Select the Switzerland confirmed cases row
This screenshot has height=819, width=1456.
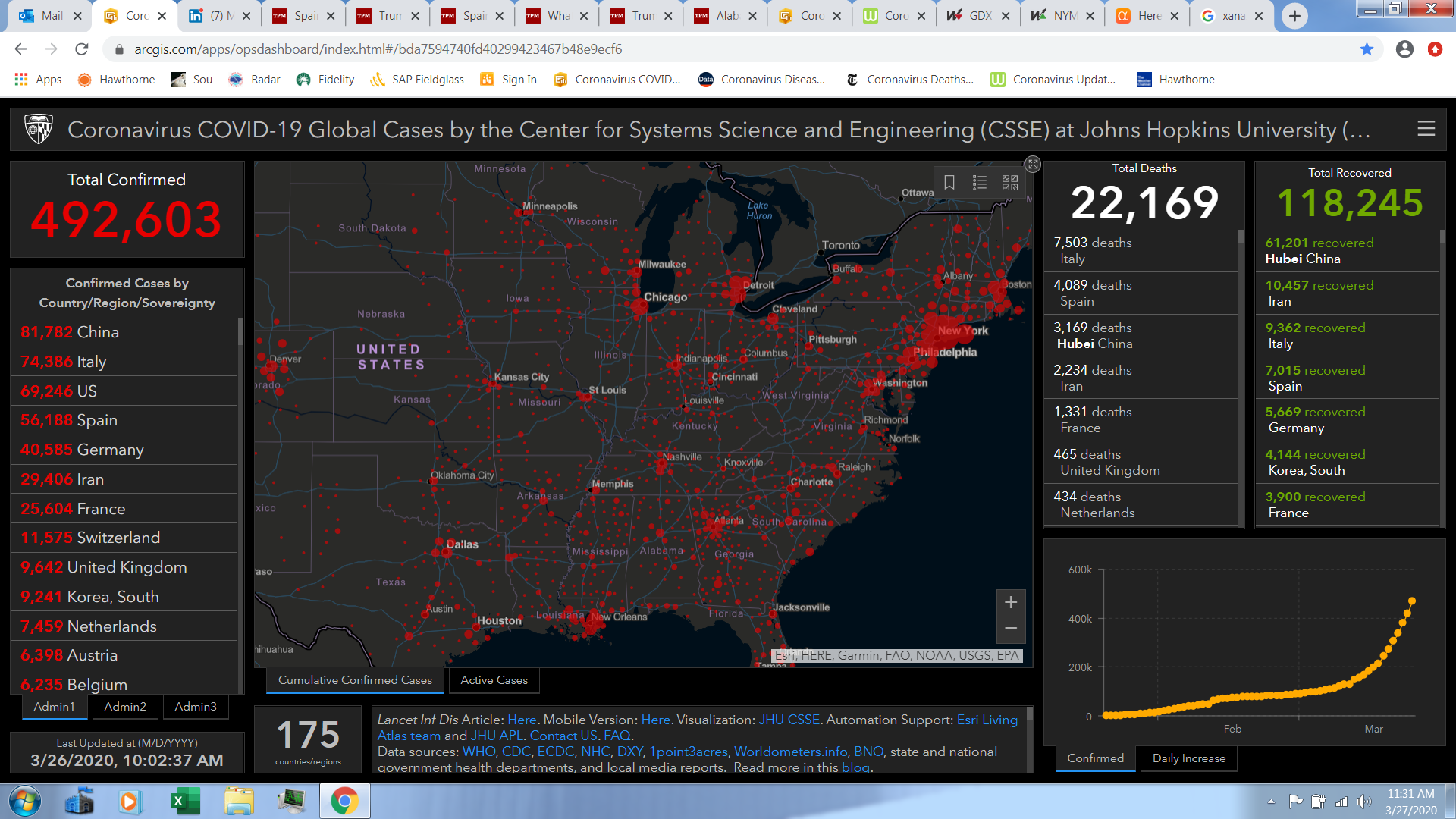124,538
